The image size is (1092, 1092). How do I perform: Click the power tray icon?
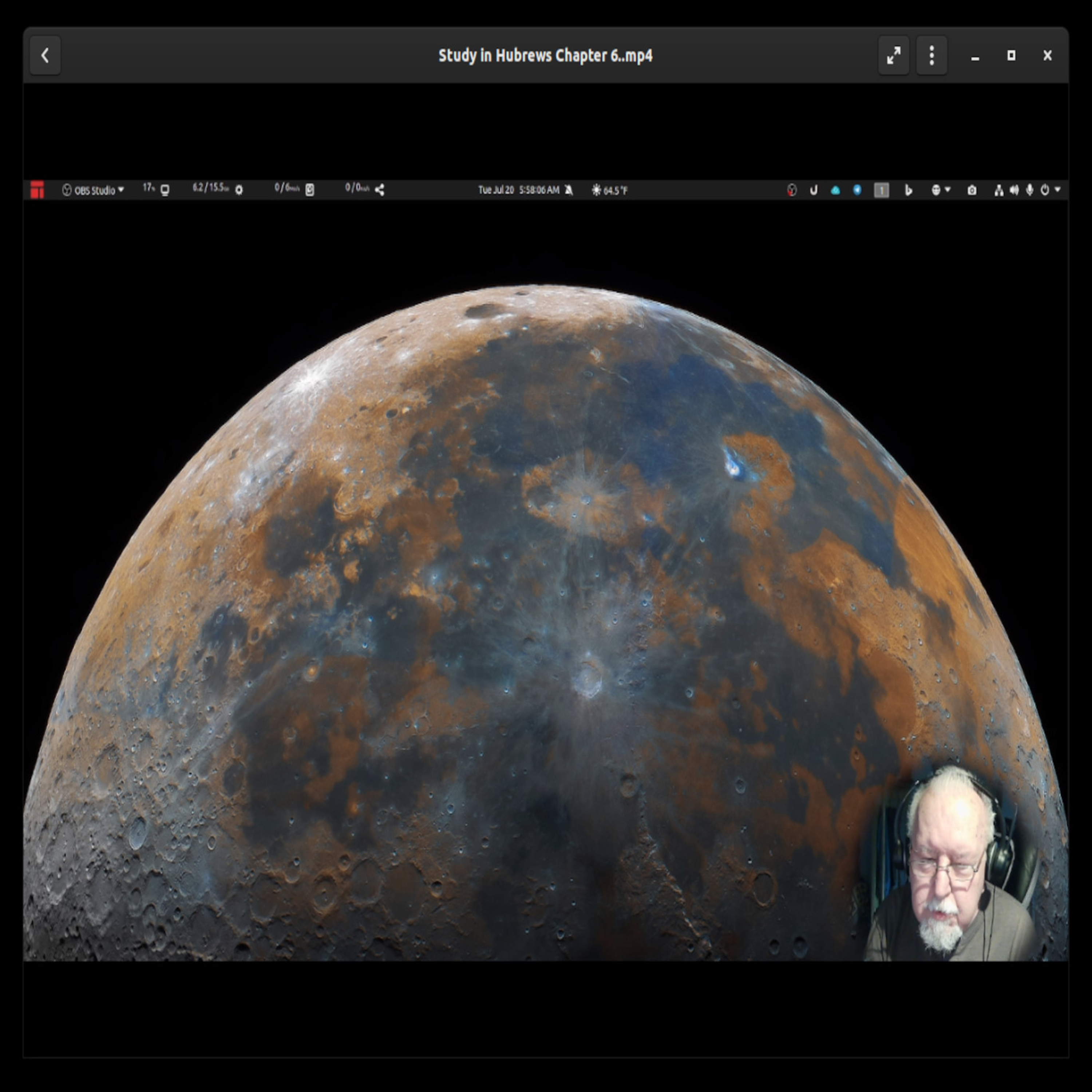[x=1045, y=190]
